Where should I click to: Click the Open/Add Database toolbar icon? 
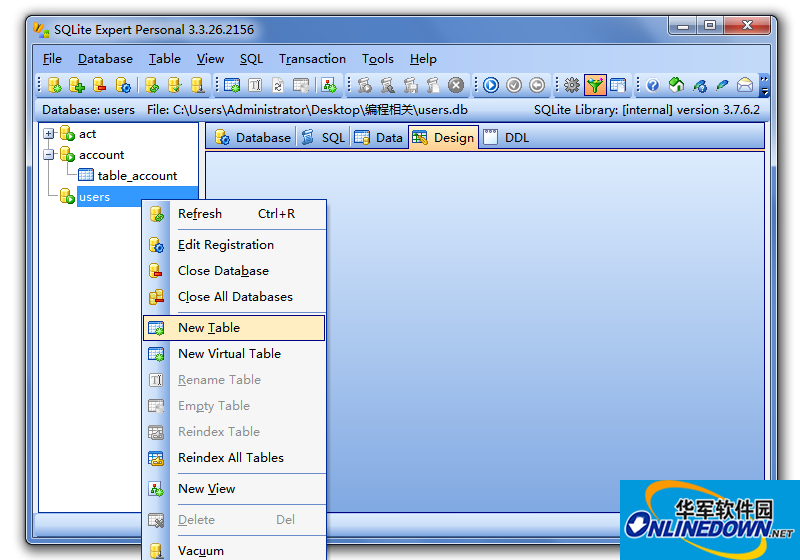coord(77,85)
